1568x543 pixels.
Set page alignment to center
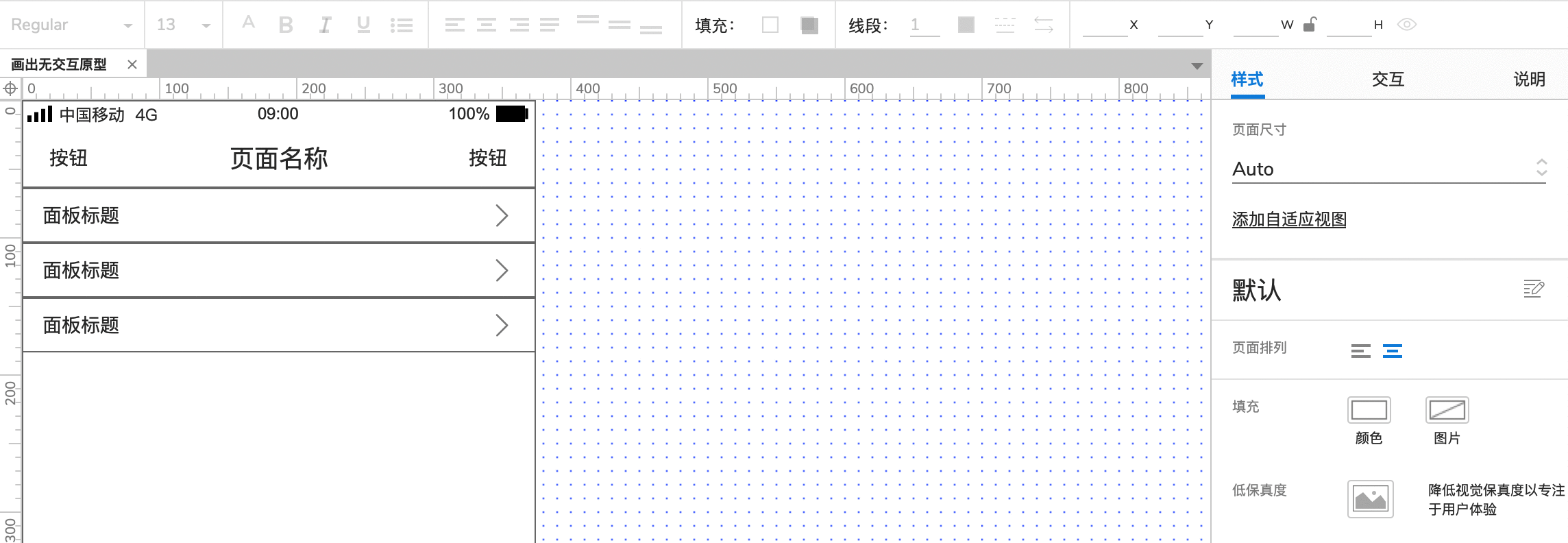(x=1393, y=351)
